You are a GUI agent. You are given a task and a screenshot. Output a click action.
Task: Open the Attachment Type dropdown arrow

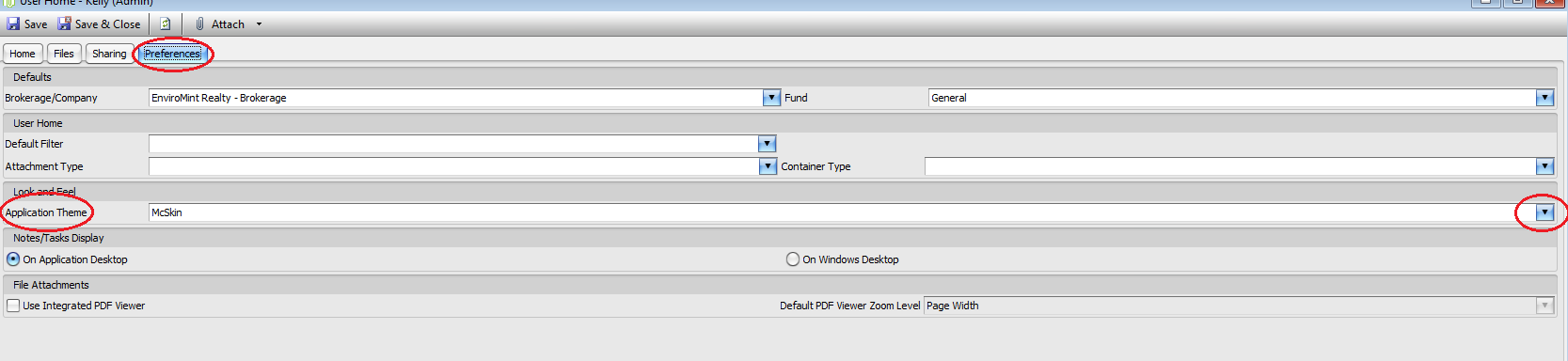coord(767,166)
